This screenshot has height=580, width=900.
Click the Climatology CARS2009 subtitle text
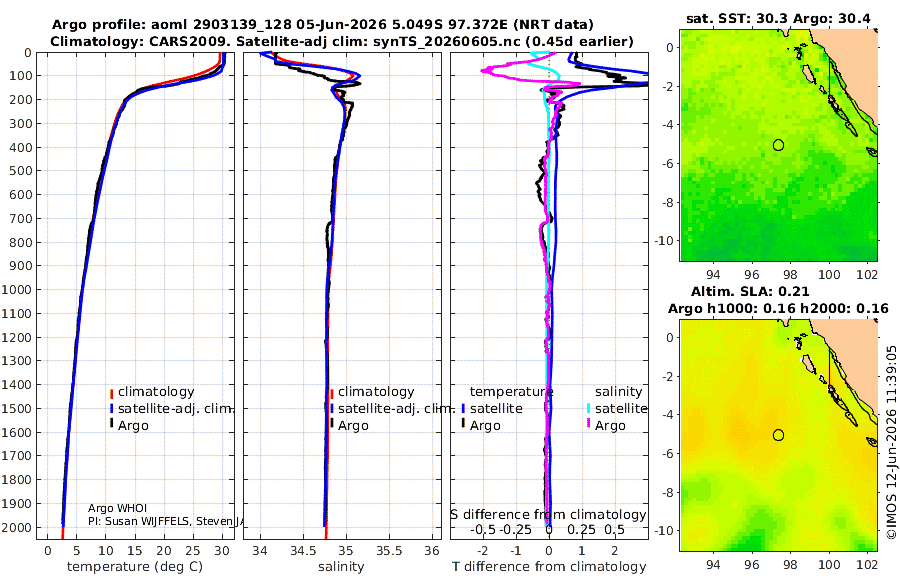click(x=342, y=41)
